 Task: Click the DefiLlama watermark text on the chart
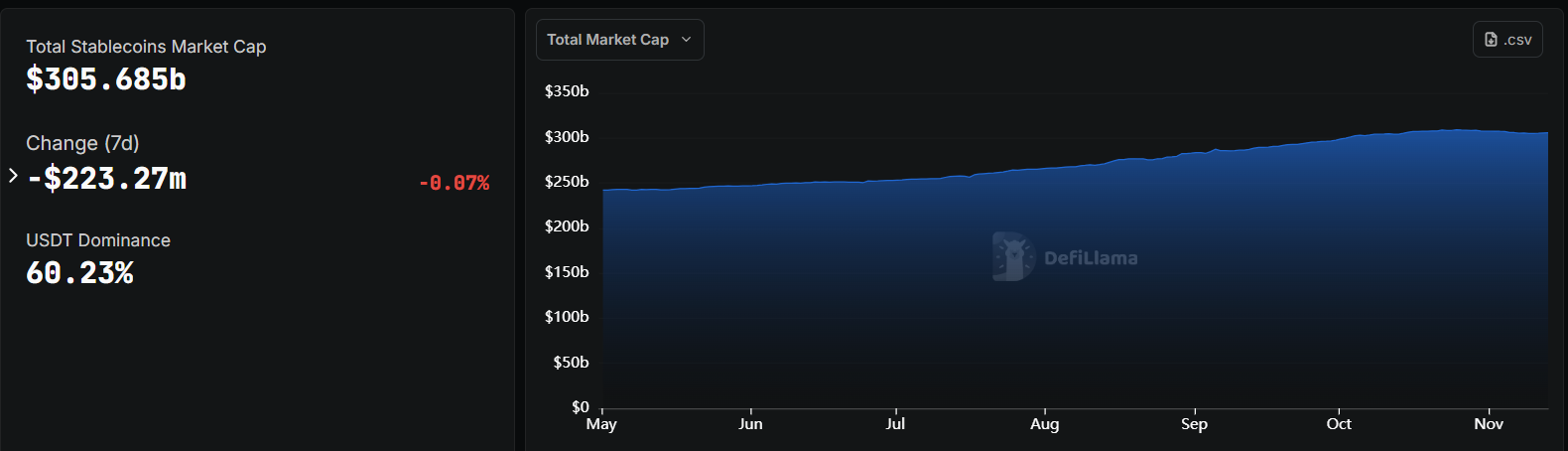[x=1091, y=258]
